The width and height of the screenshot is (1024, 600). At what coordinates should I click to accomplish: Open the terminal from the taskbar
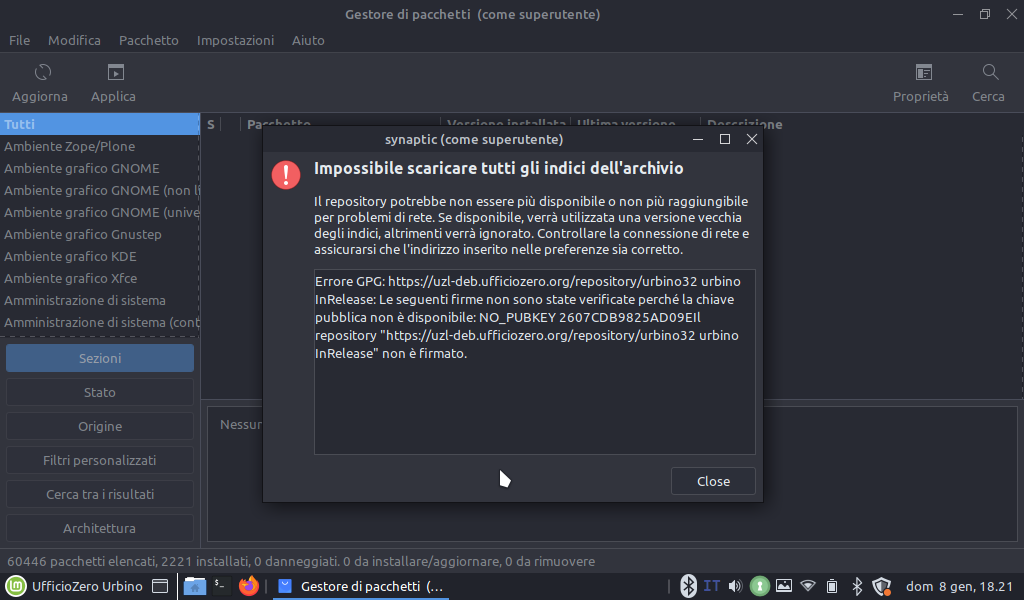point(222,586)
